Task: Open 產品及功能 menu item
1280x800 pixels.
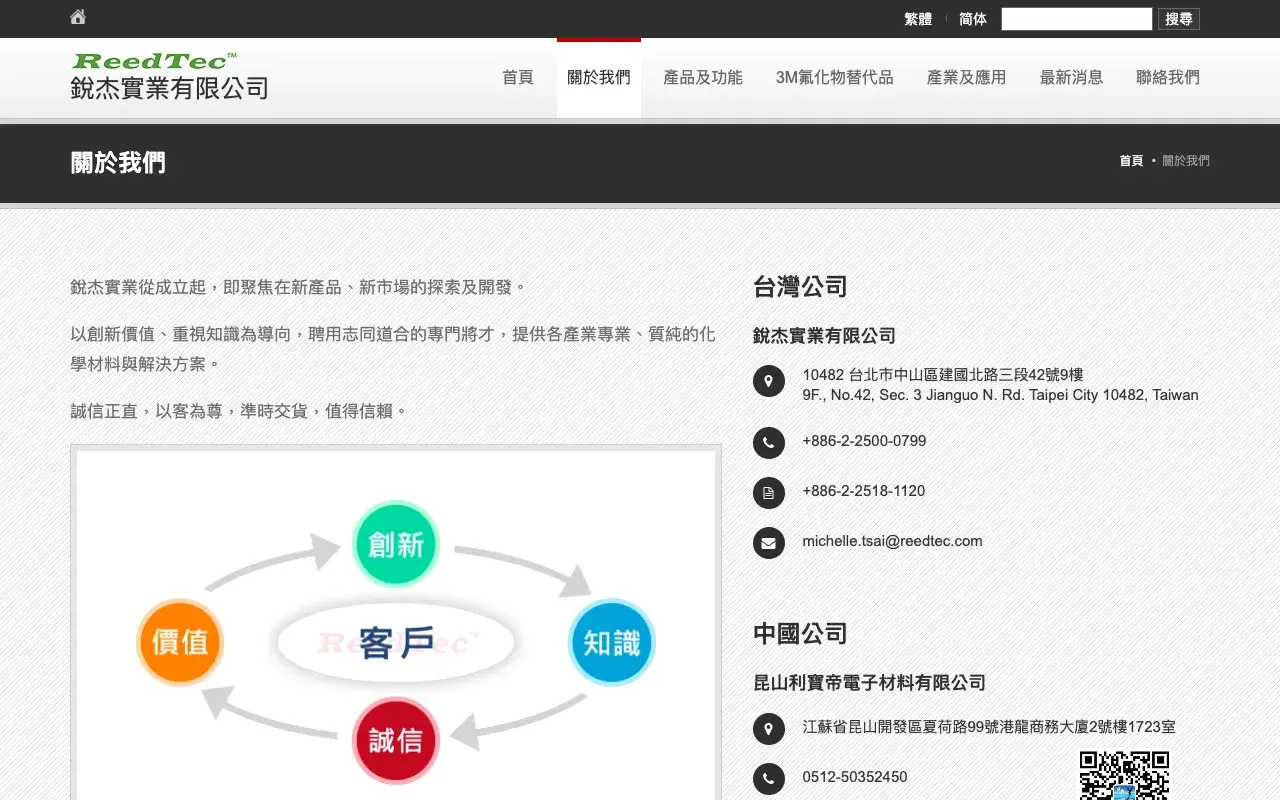Action: pos(703,78)
